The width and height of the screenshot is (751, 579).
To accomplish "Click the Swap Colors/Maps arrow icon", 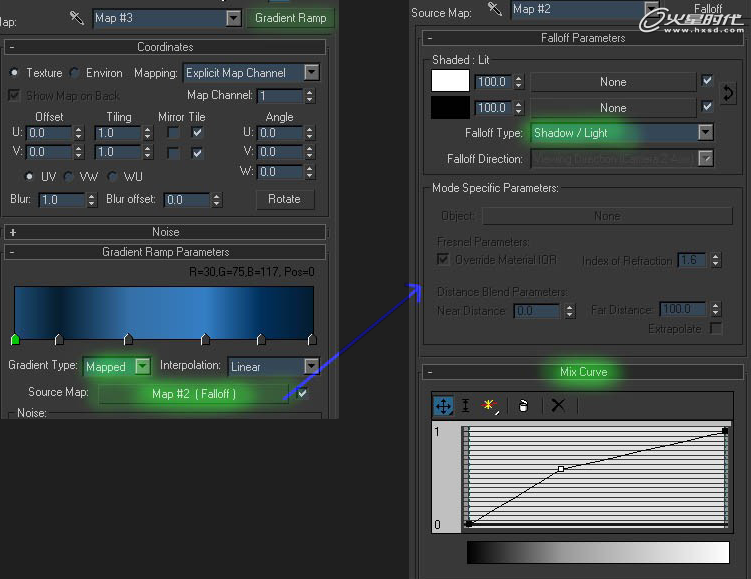I will click(x=728, y=93).
